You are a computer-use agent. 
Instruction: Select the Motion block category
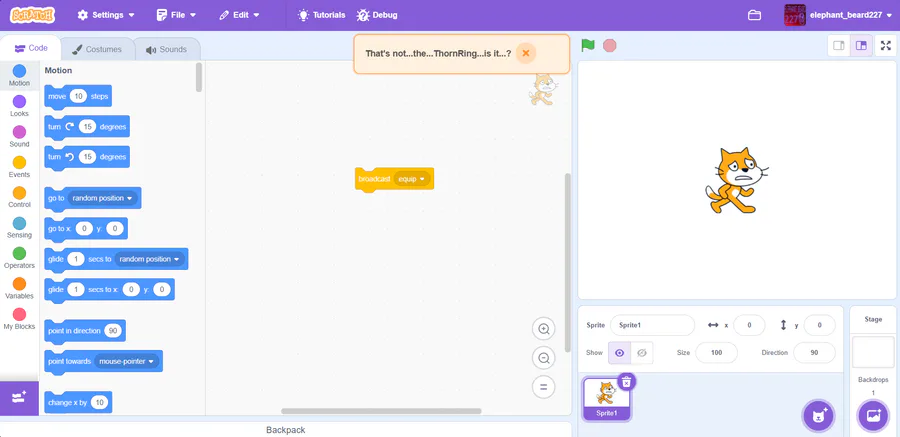tap(20, 75)
